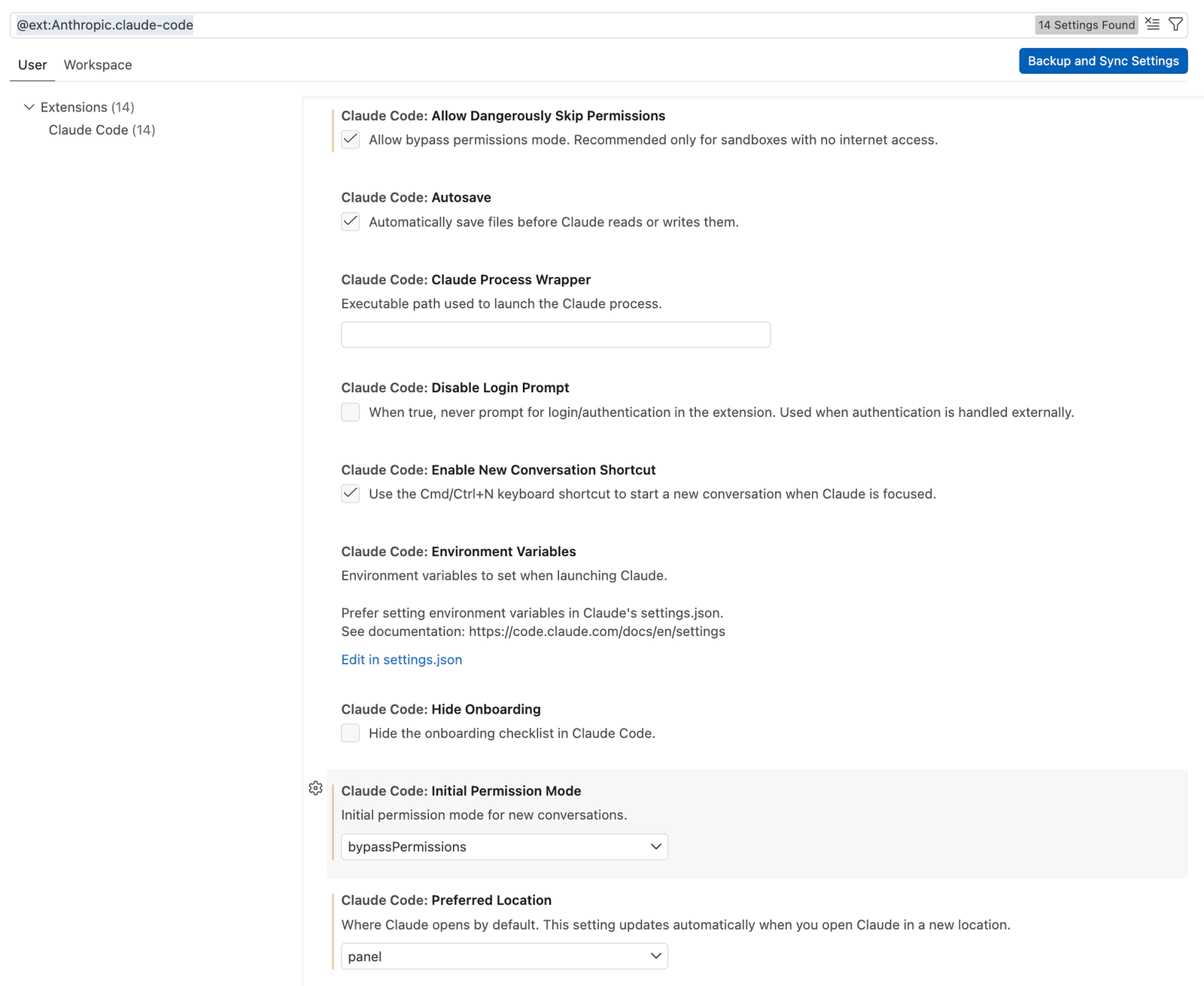Check the Hide Onboarding checkbox
The height and width of the screenshot is (986, 1204).
(350, 734)
